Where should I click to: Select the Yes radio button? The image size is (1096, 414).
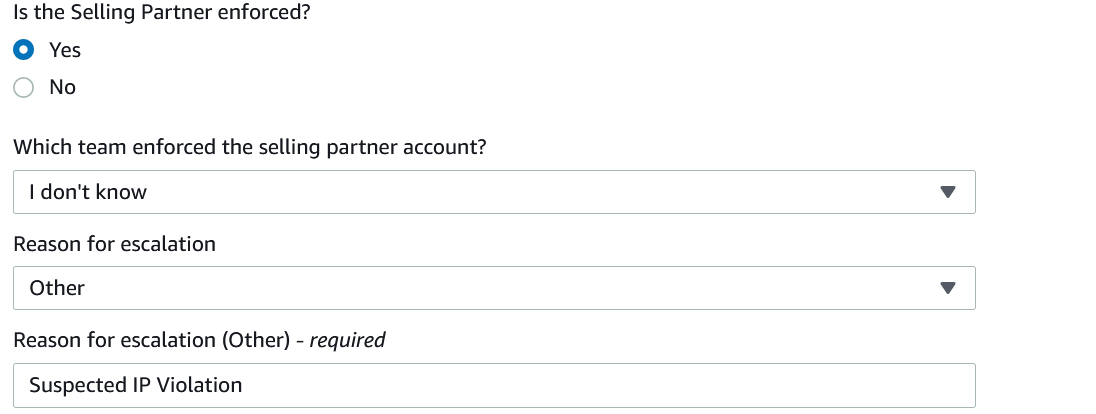pyautogui.click(x=24, y=49)
